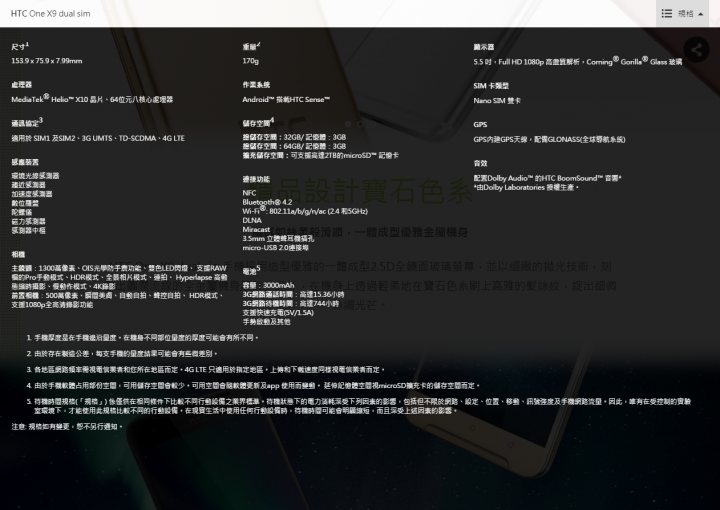Click the 3G talk time 15.36 hours line

pos(293,295)
